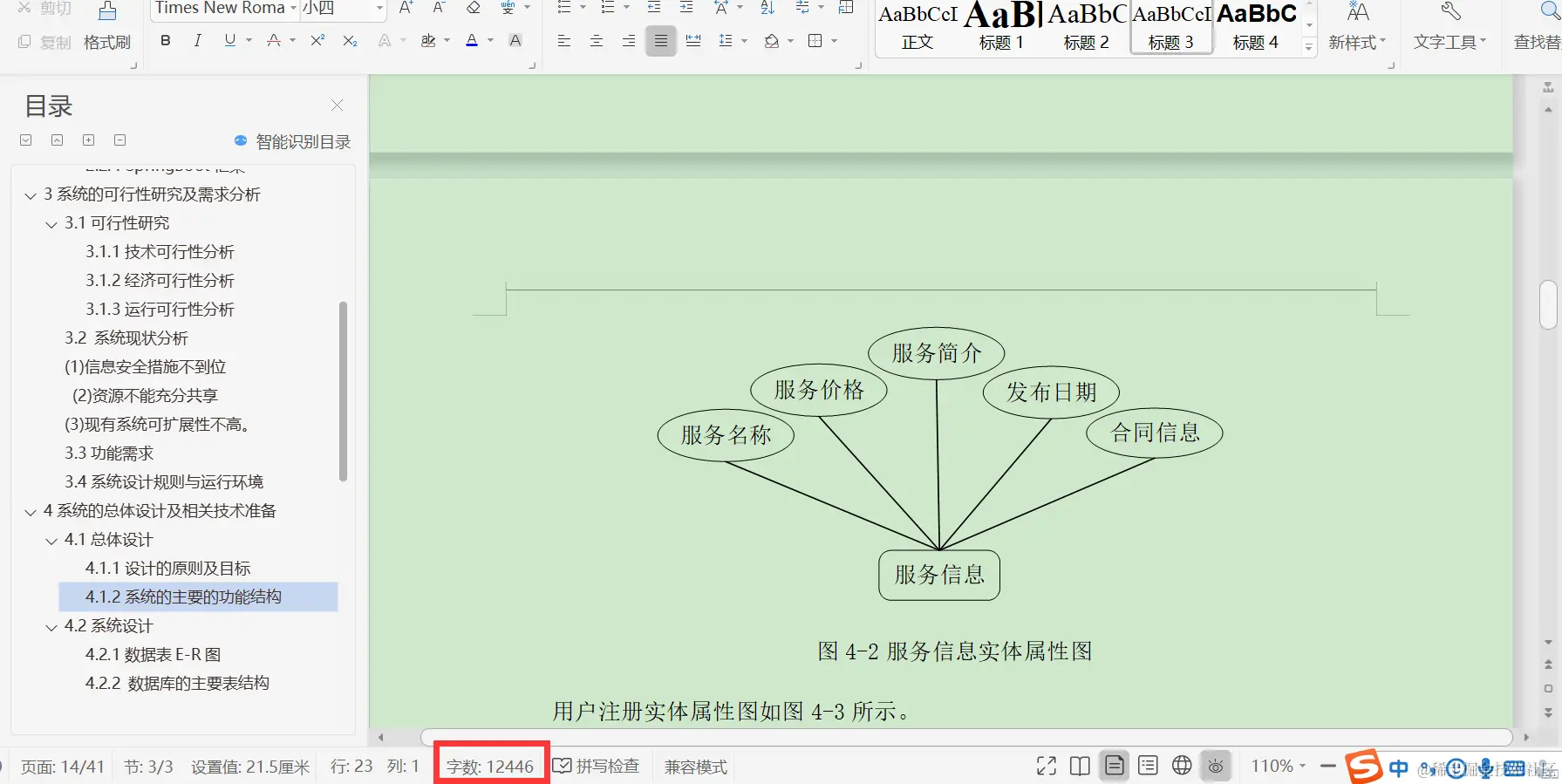Select the 正文 style

coord(917,28)
